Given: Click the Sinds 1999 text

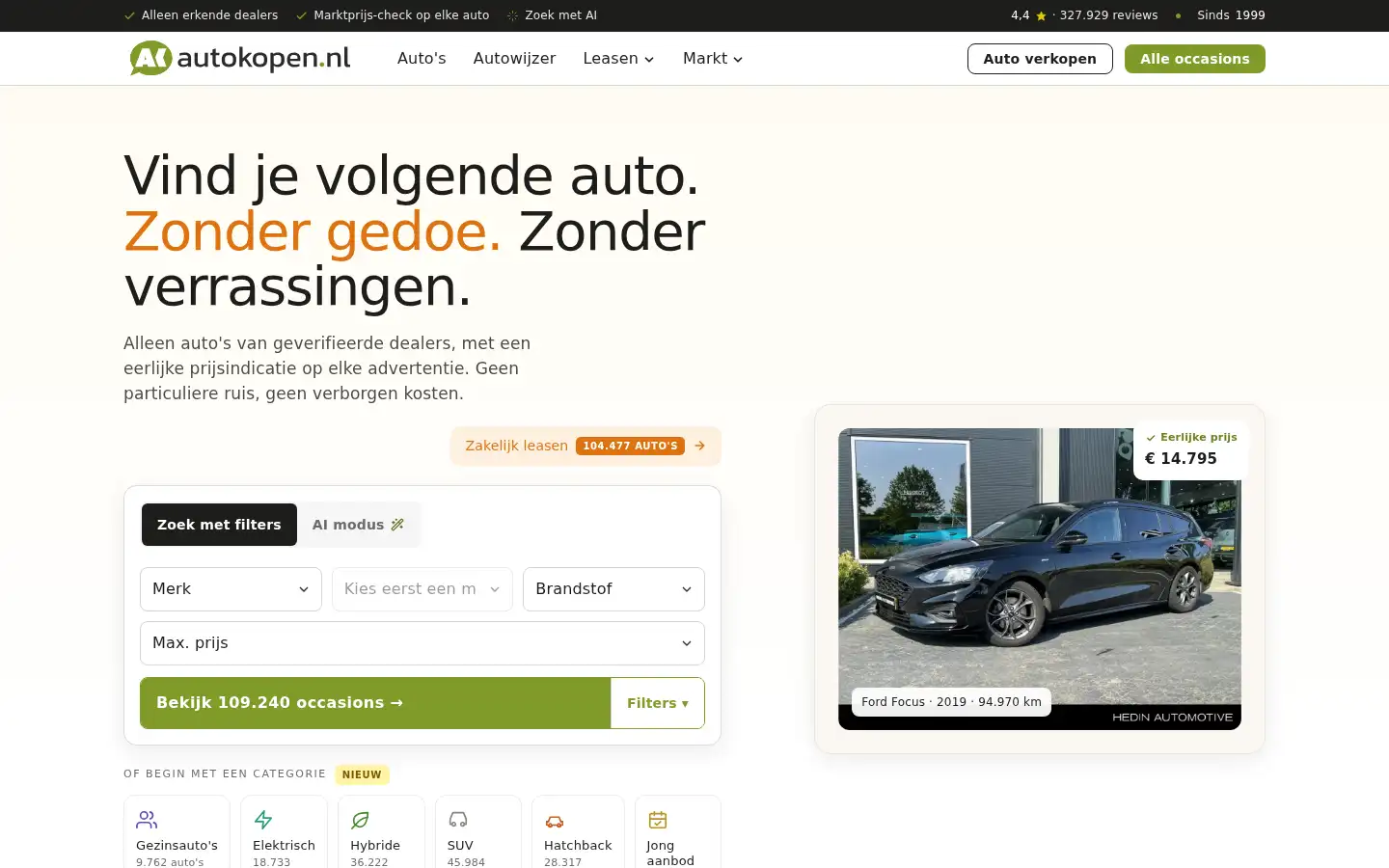Looking at the screenshot, I should tap(1231, 15).
